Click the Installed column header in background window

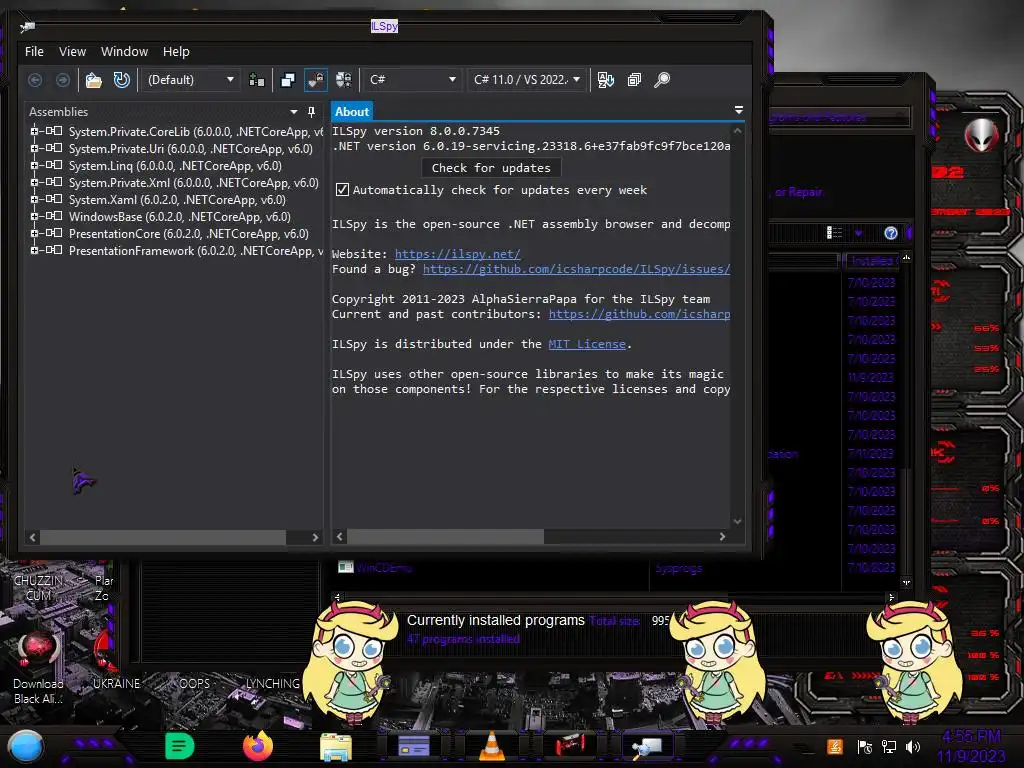click(871, 261)
